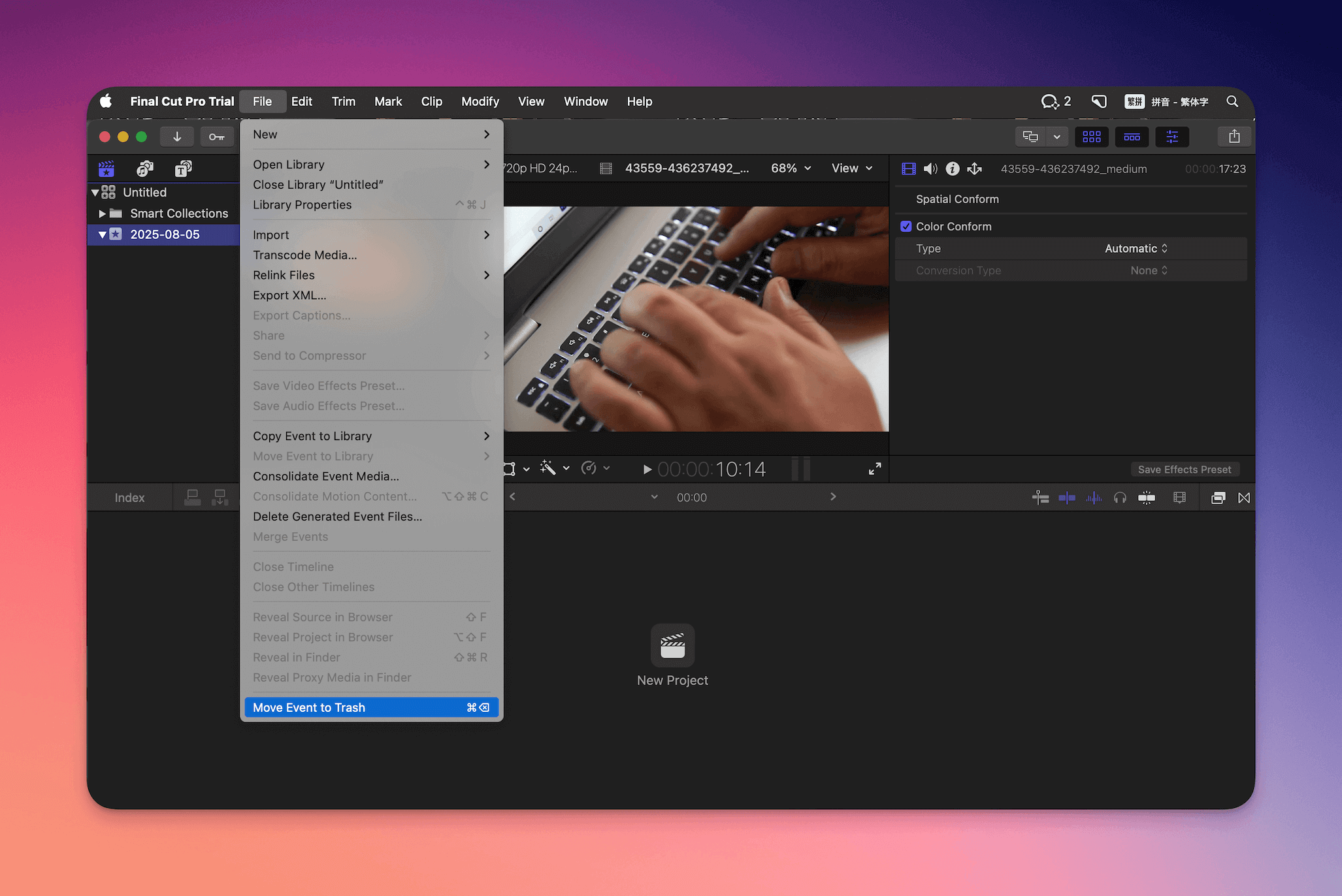Select Consolidate Event Media...

pyautogui.click(x=370, y=477)
